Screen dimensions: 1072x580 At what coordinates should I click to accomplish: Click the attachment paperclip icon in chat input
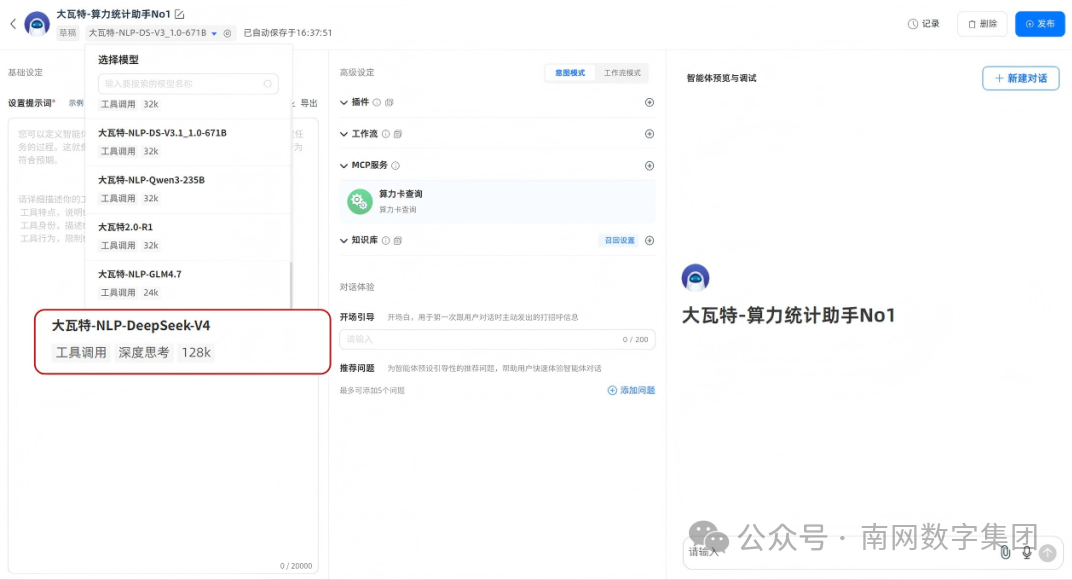[x=1005, y=553]
